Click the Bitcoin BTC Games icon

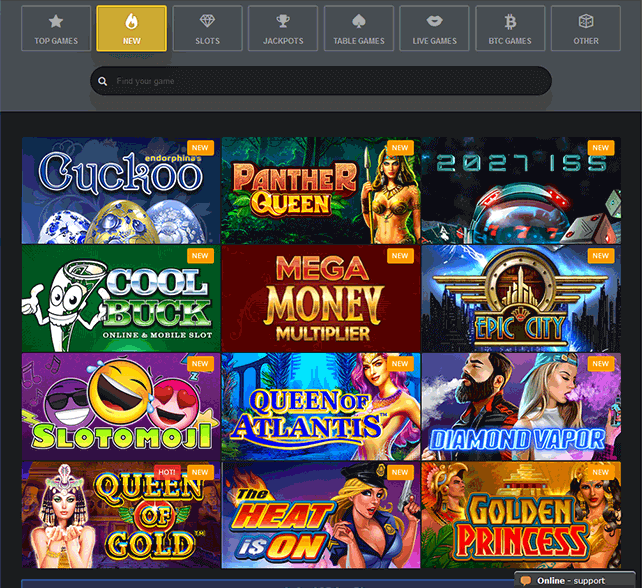click(x=510, y=22)
